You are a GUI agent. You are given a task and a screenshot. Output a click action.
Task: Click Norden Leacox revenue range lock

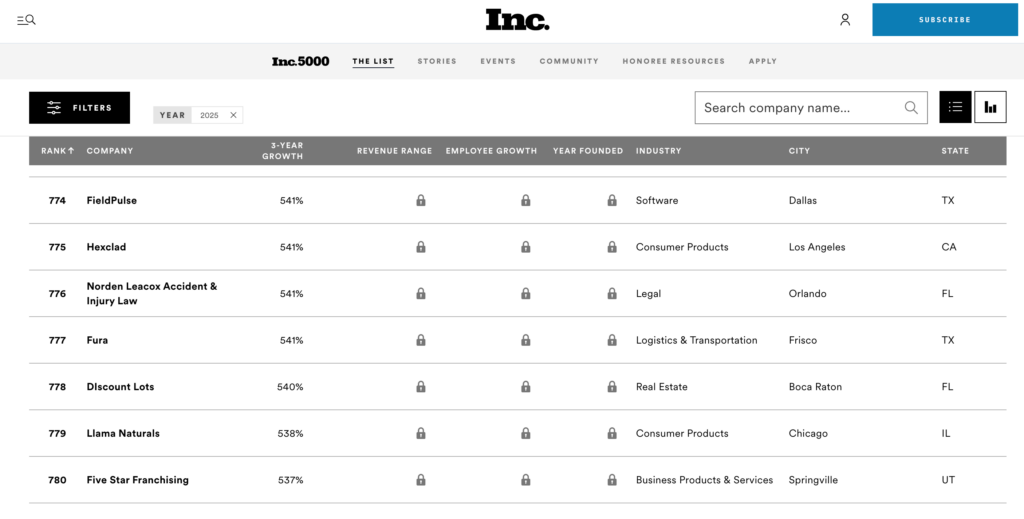[x=421, y=294]
